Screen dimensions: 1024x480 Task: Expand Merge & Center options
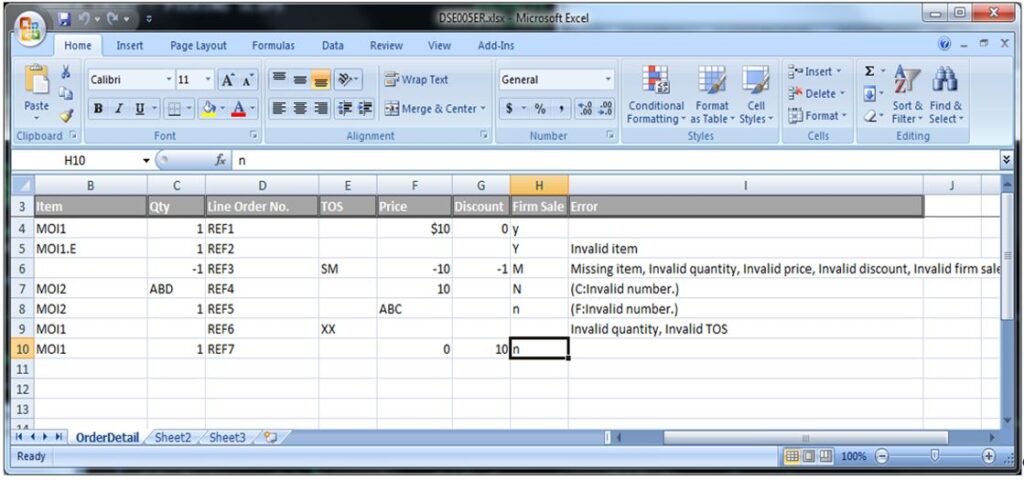(483, 109)
